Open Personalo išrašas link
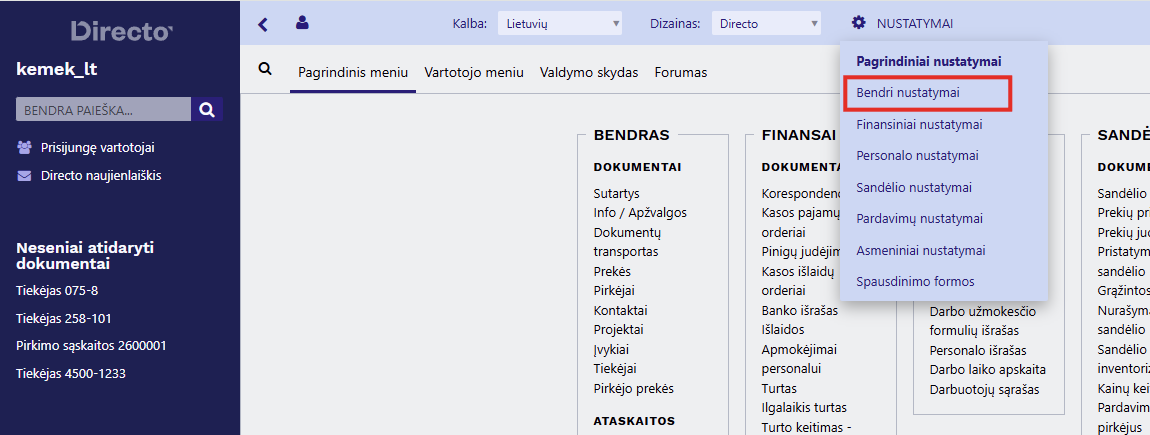The image size is (1150, 435). tap(978, 350)
